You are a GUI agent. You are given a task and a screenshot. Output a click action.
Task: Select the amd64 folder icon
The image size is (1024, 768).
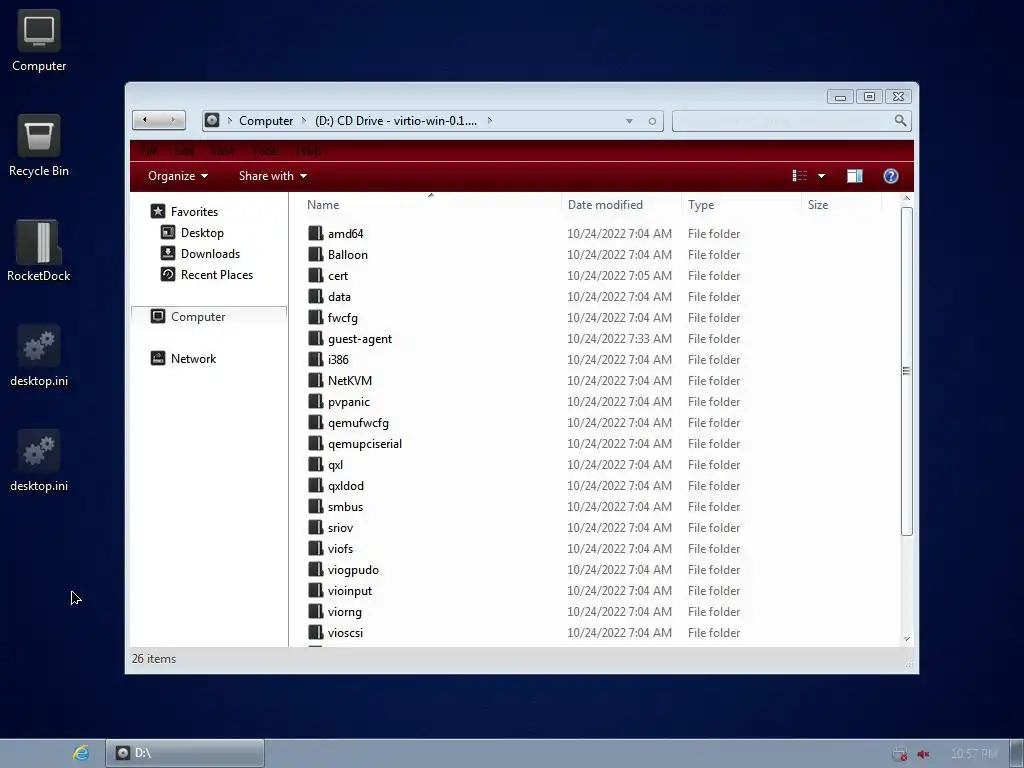tap(316, 233)
